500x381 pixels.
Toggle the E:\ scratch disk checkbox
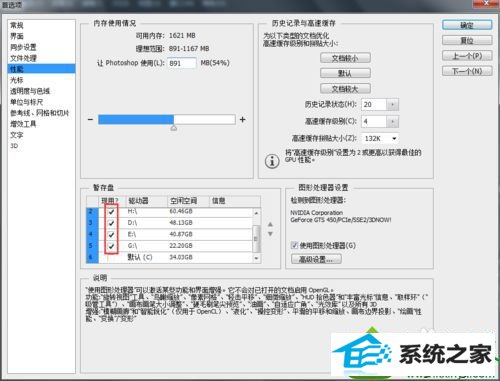coord(111,235)
